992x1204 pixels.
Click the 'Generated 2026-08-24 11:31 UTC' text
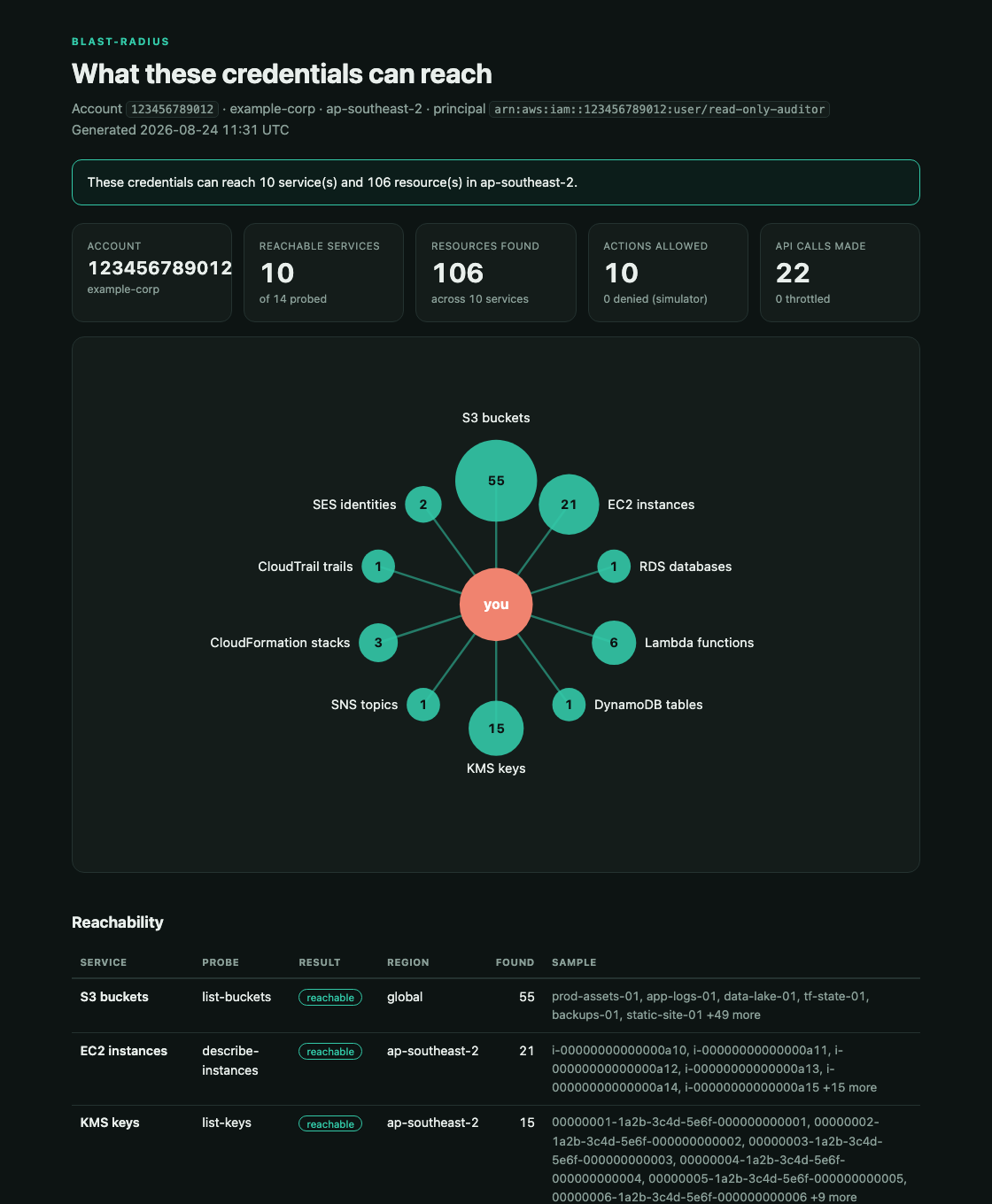(181, 130)
